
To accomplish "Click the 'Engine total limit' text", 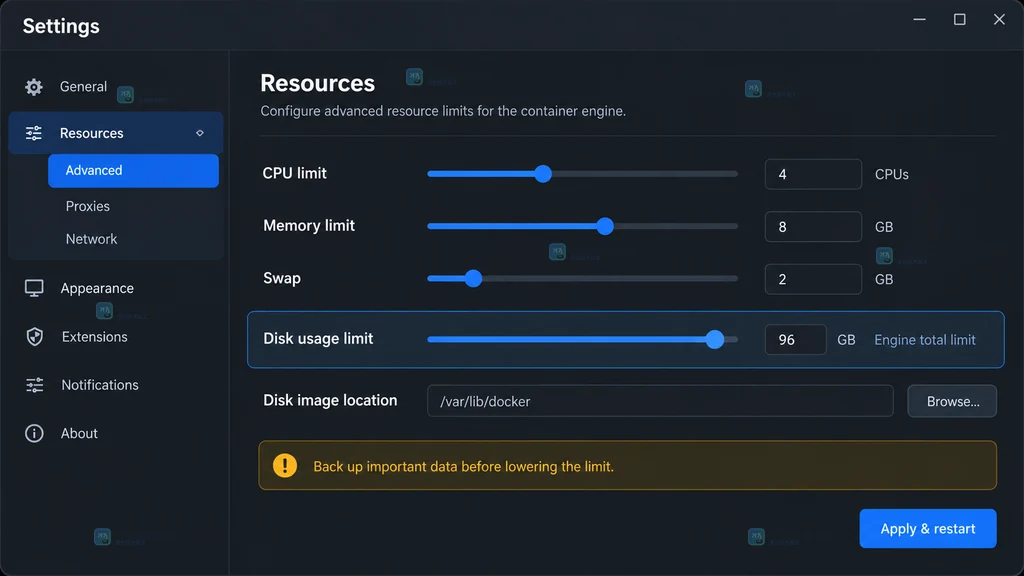I will pos(925,340).
